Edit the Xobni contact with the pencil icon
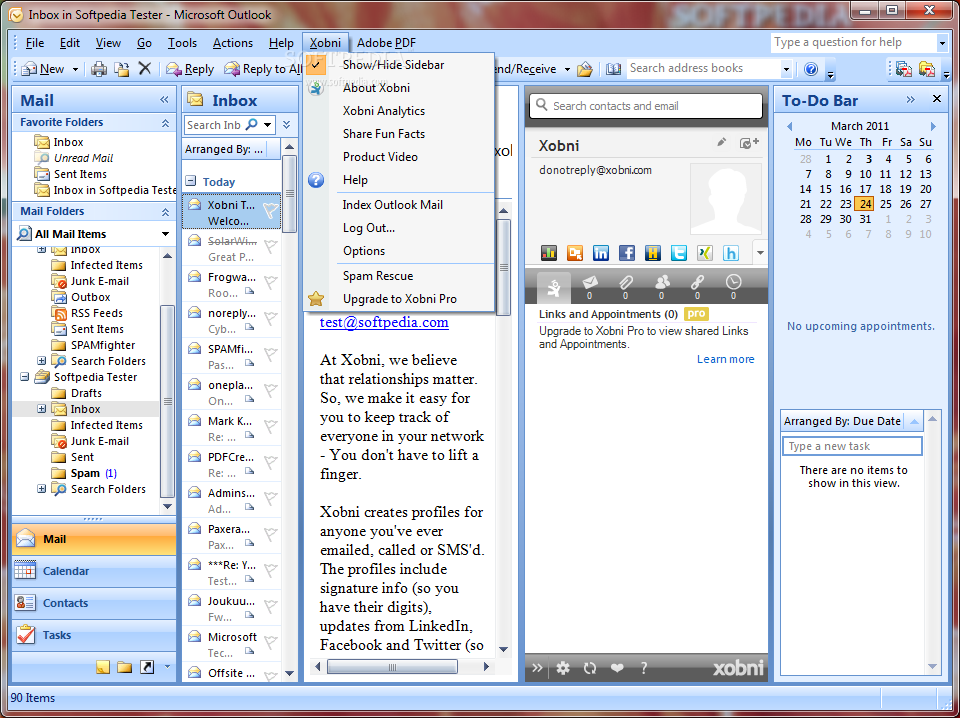The width and height of the screenshot is (960, 718). point(722,142)
